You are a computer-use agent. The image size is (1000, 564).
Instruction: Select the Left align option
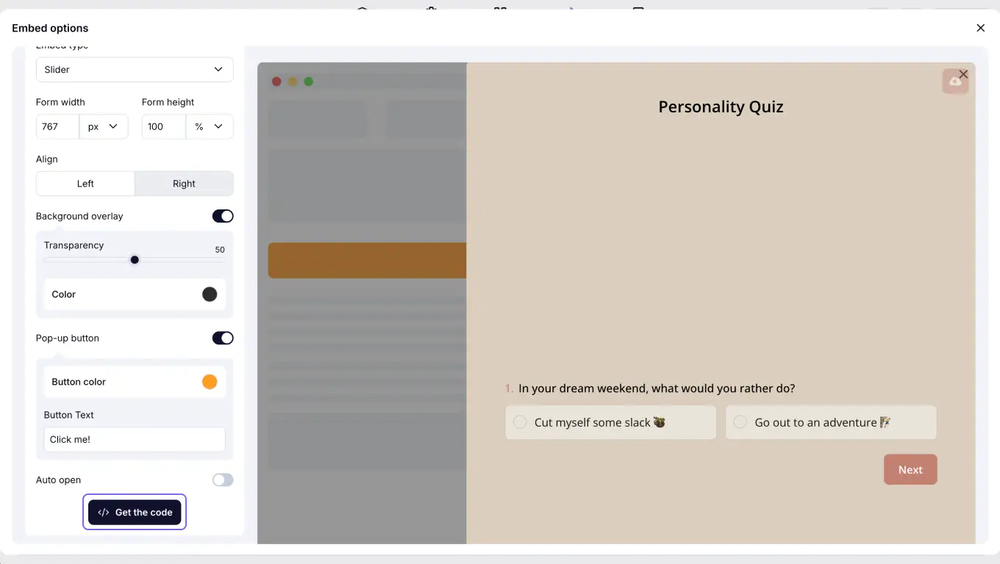point(85,184)
